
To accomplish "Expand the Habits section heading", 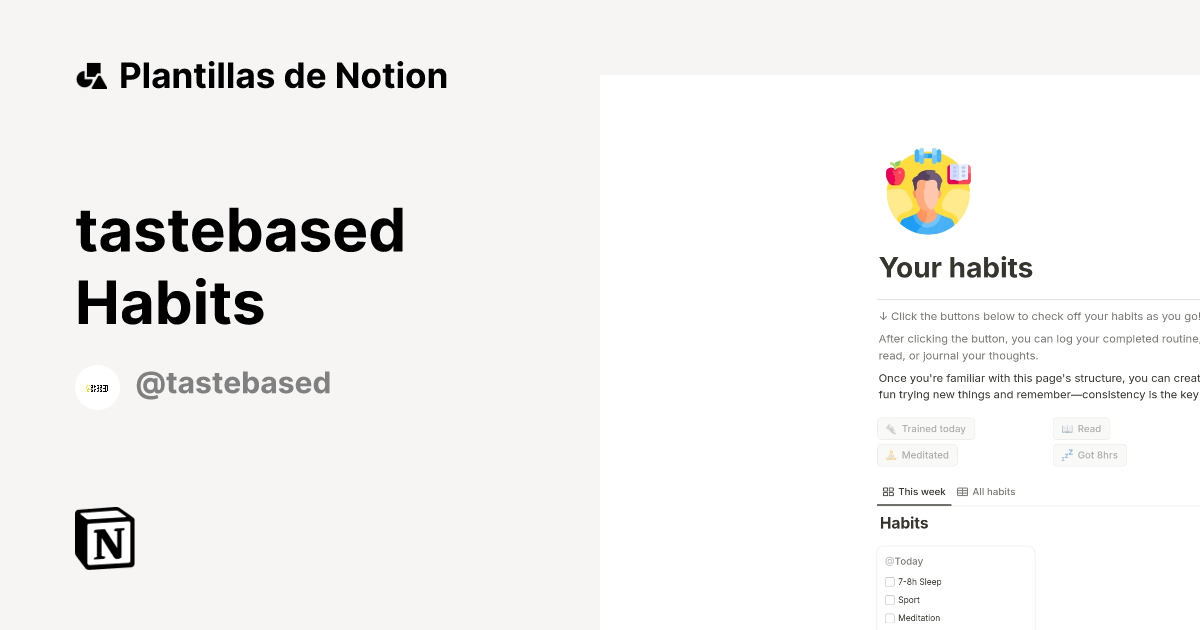I will tap(903, 523).
